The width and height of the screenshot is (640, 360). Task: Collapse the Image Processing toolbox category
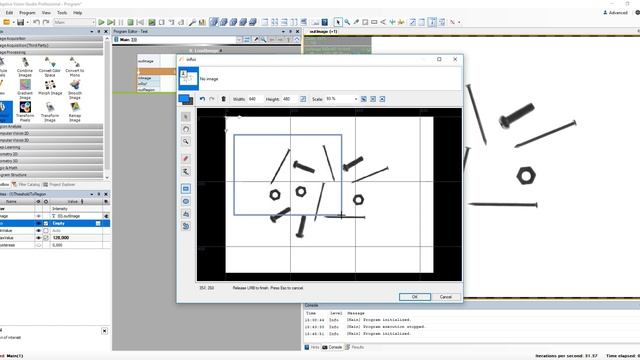(x=51, y=52)
